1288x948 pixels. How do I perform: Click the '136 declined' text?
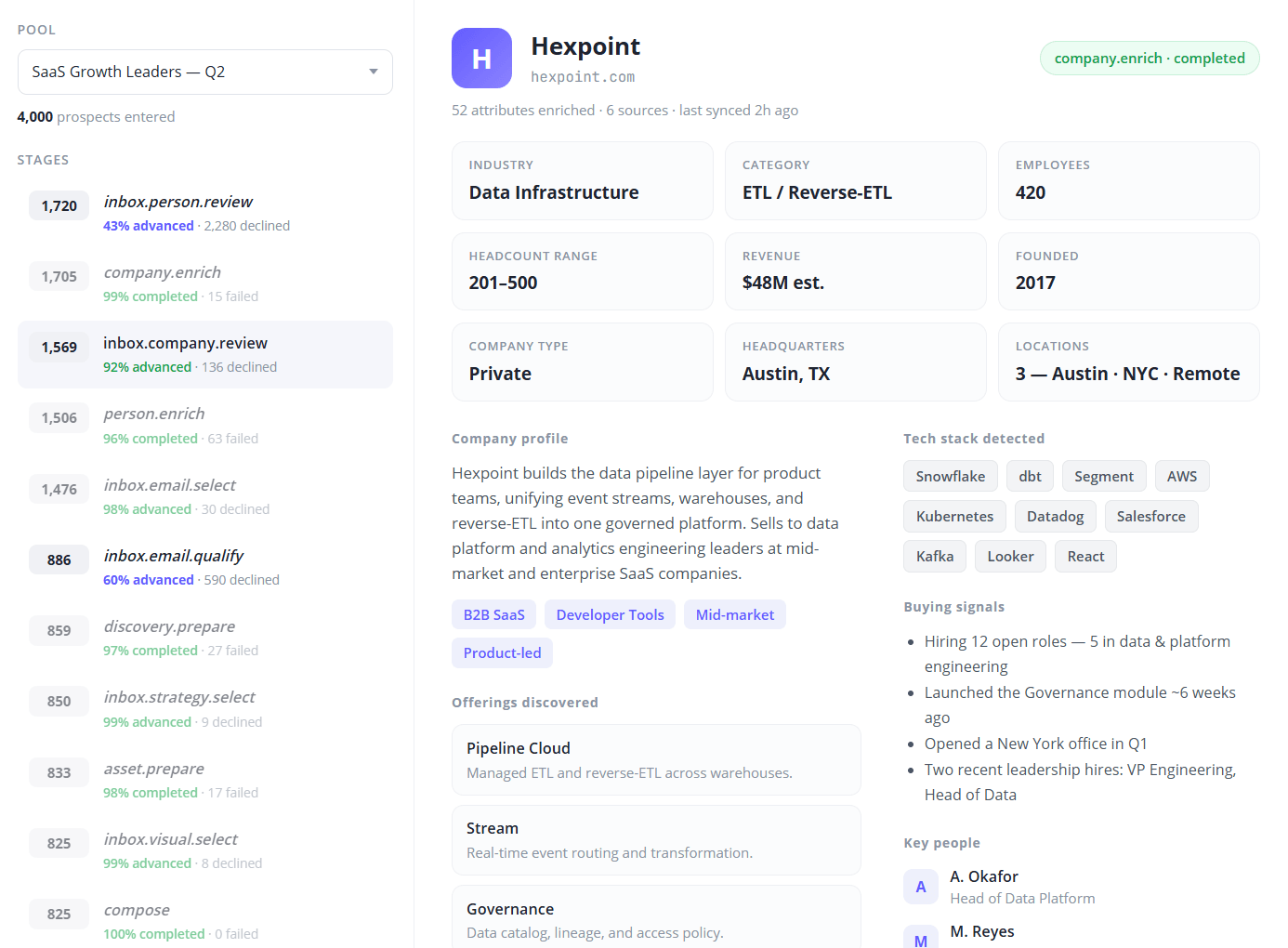tap(239, 367)
